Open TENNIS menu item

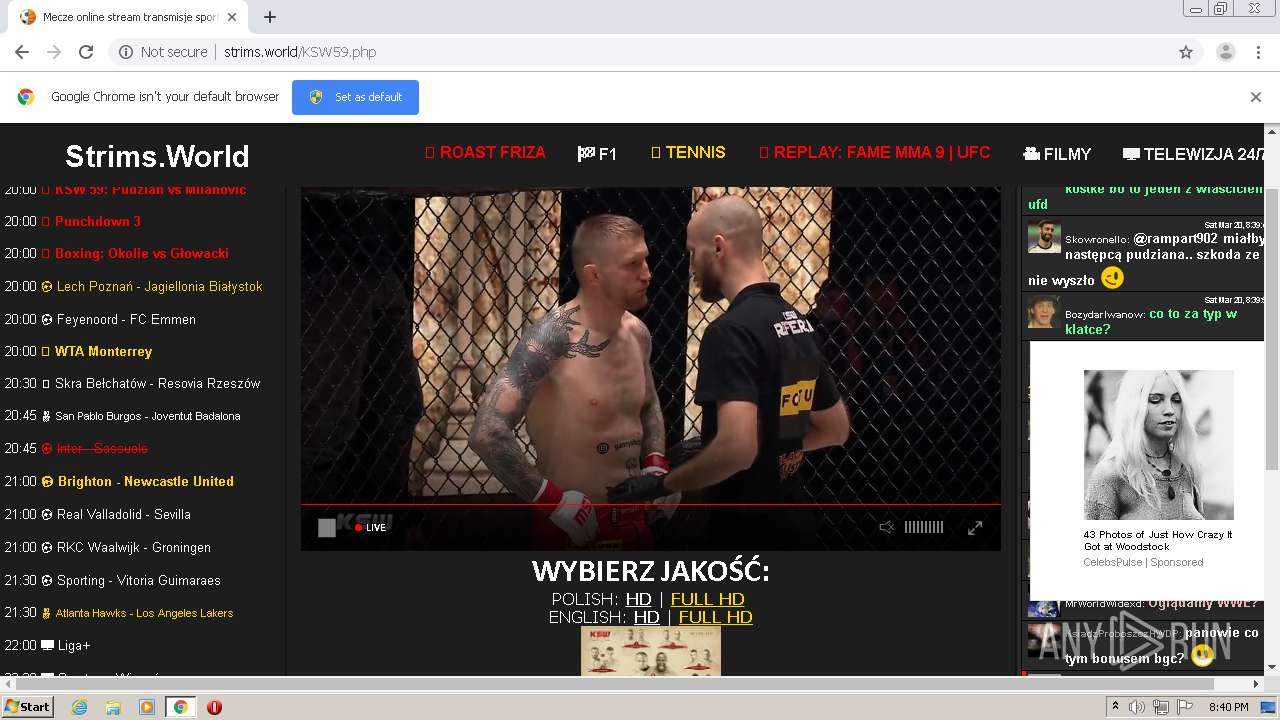pos(688,153)
